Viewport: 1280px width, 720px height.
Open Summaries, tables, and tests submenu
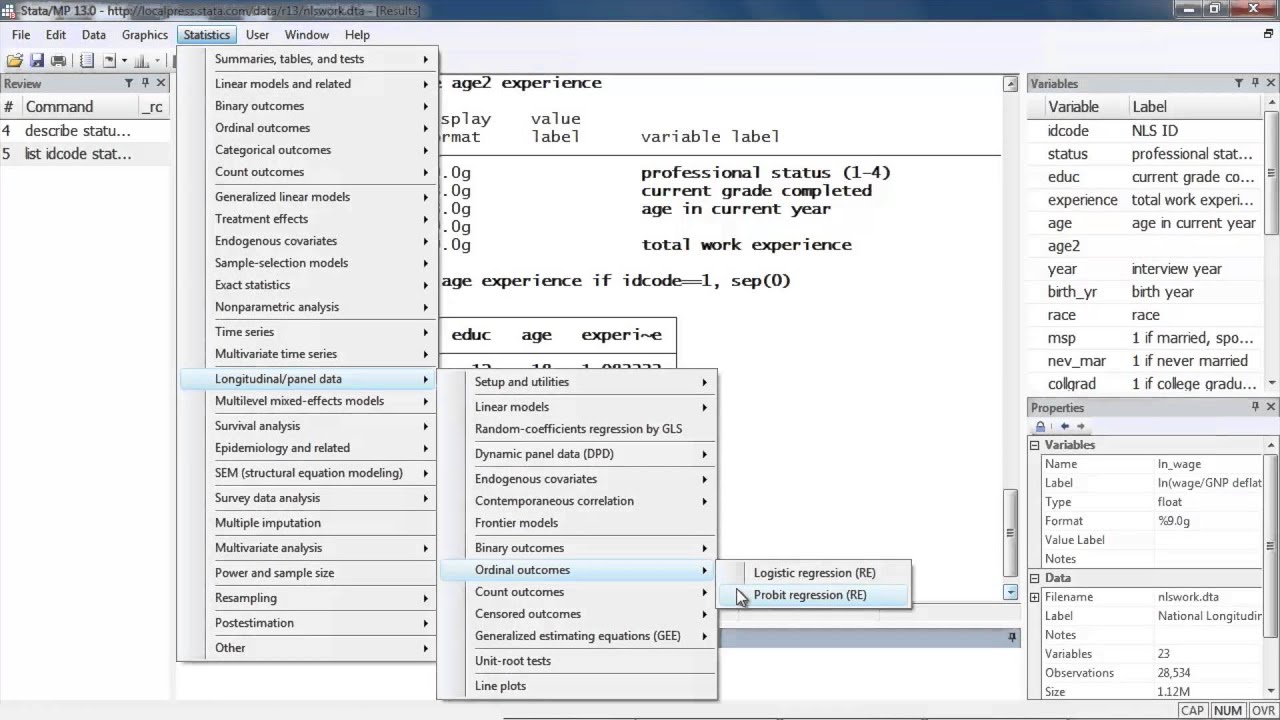coord(307,59)
